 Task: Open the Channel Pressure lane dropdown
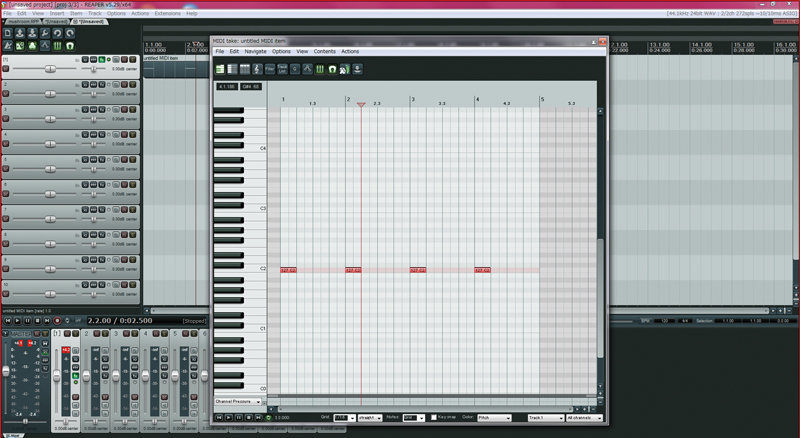pyautogui.click(x=238, y=401)
